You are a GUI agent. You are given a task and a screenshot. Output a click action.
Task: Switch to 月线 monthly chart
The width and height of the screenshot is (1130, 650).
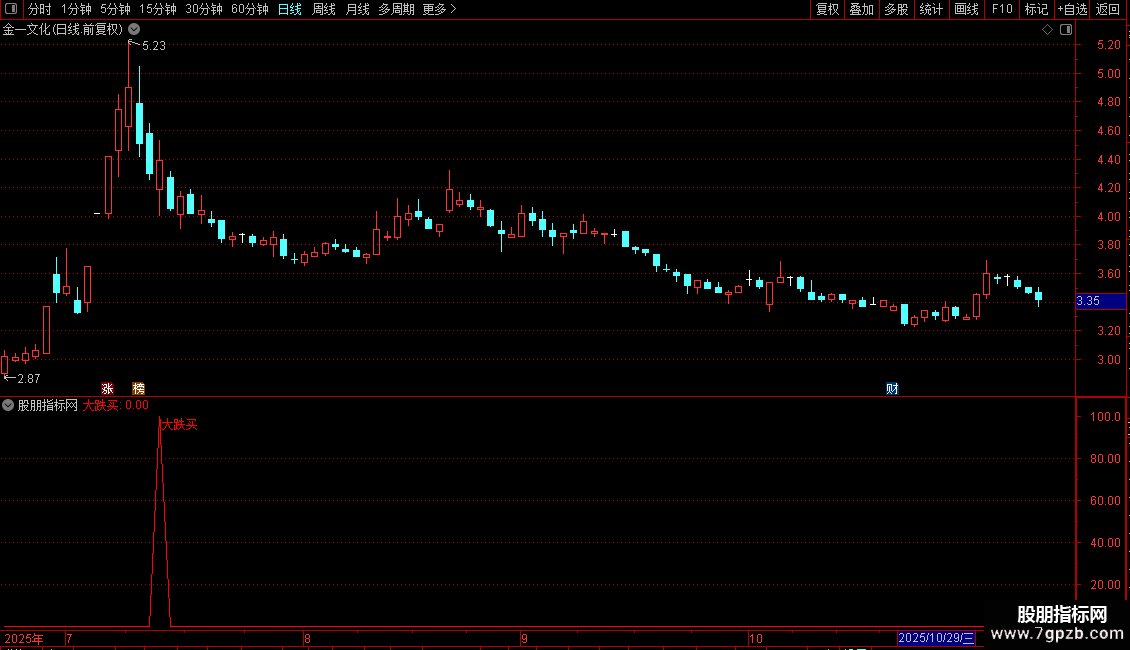357,9
